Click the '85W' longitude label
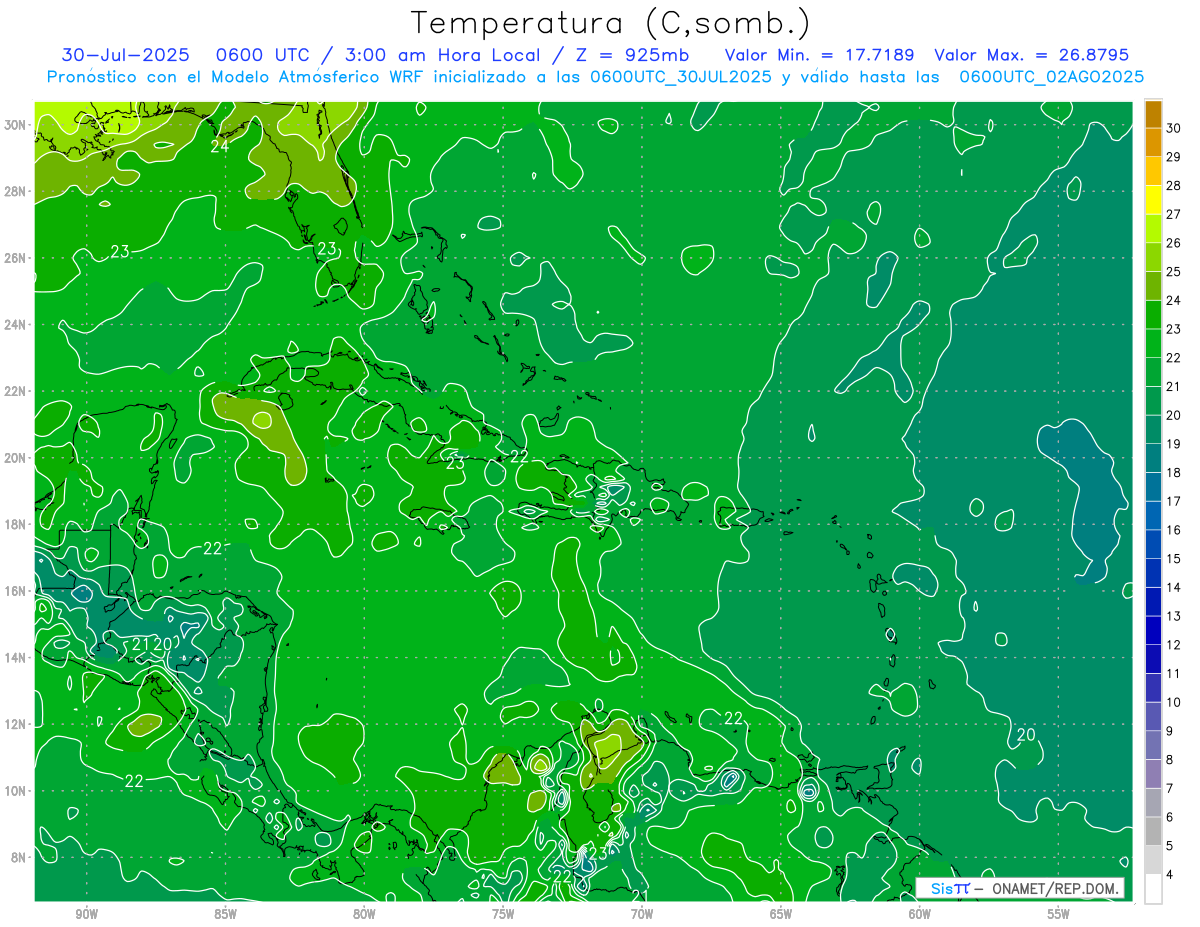 pos(225,913)
